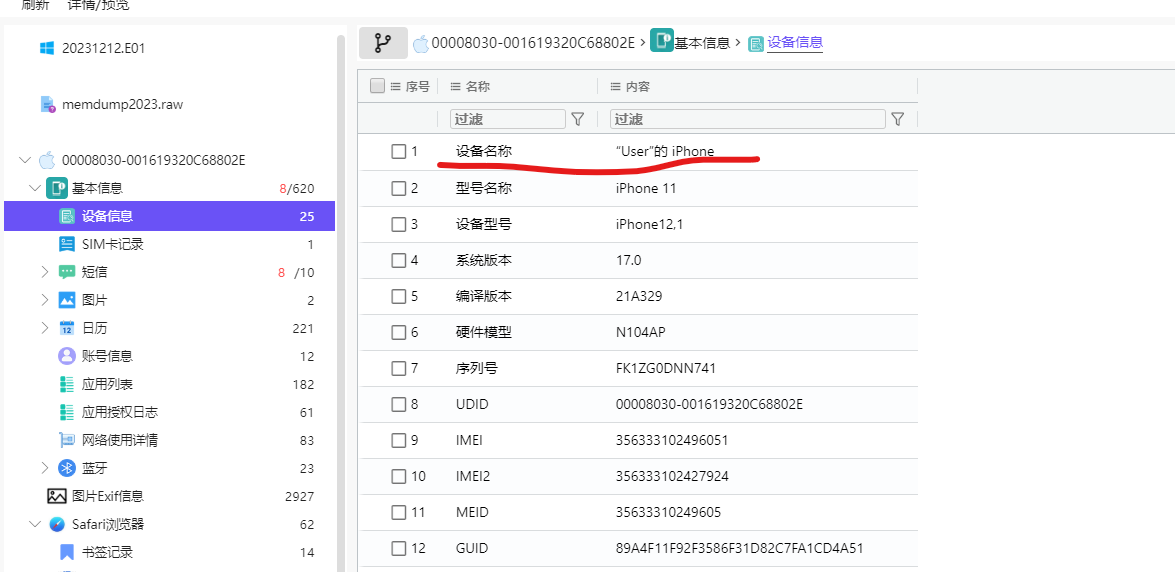Expand the 图片 tree node
The image size is (1175, 572).
click(45, 300)
